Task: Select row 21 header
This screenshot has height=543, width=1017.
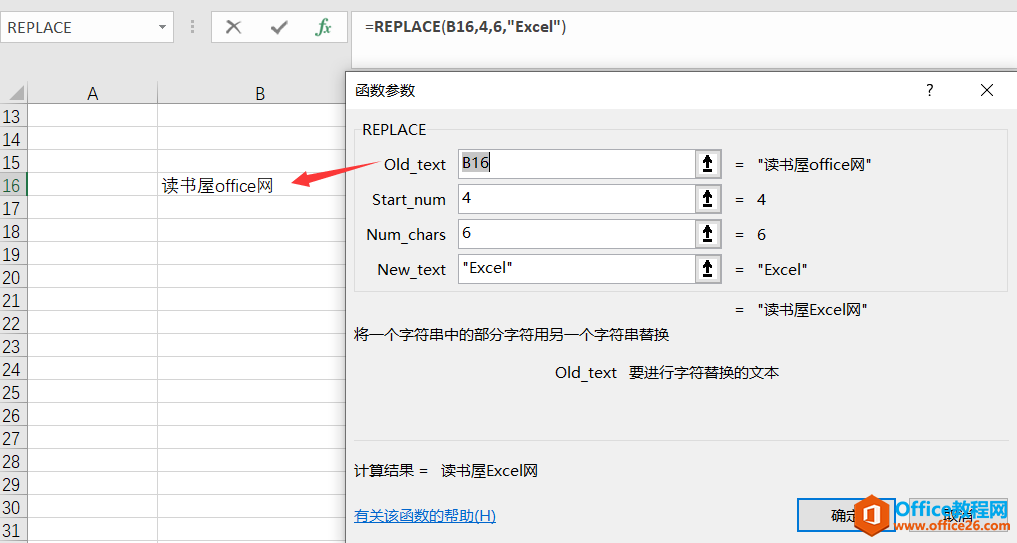Action: [x=13, y=300]
